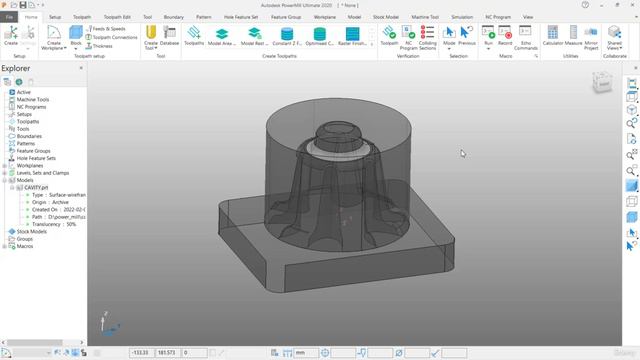This screenshot has width=640, height=360.
Task: Select Machine Tools in Explorer
Action: 33,100
